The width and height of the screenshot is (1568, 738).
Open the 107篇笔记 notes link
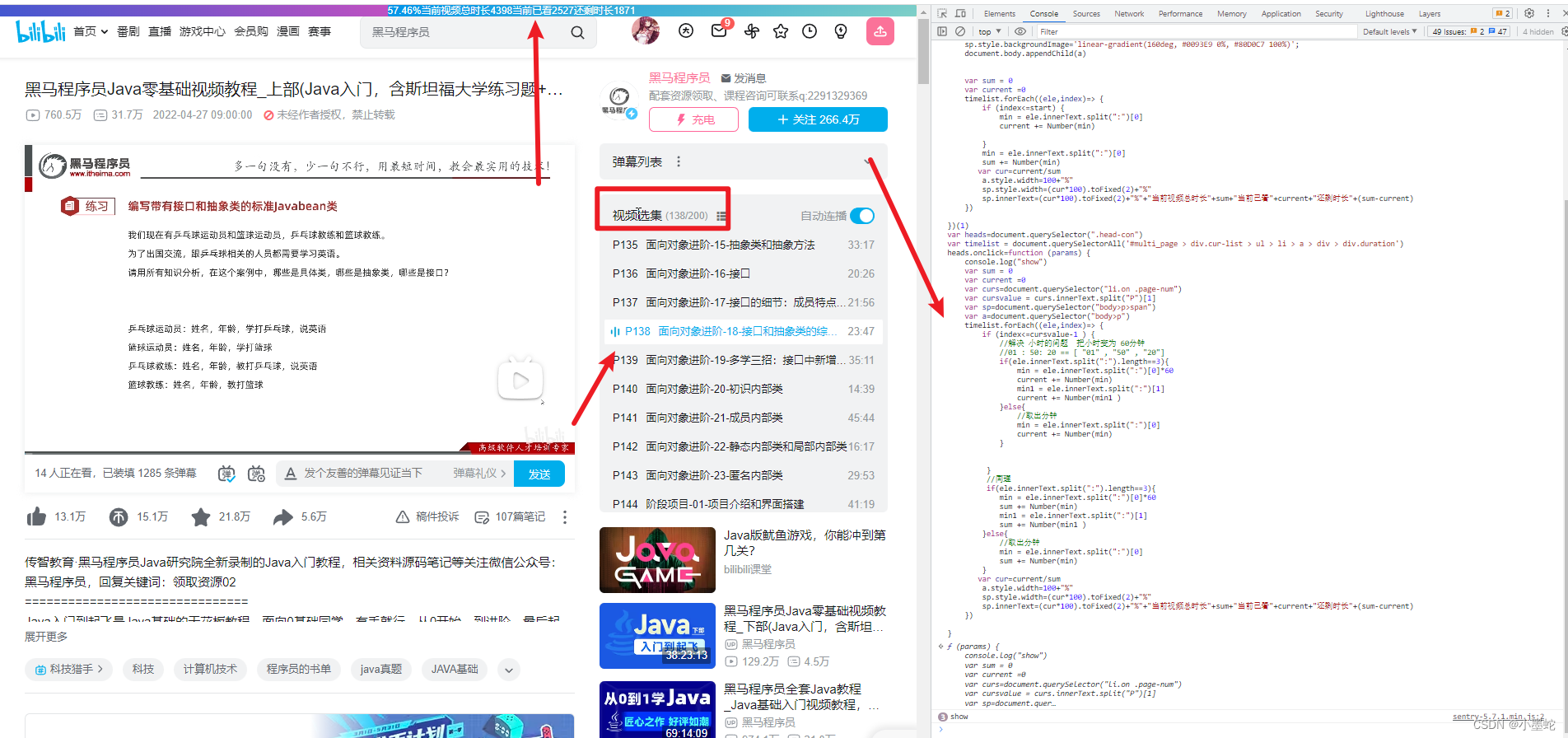tap(511, 516)
